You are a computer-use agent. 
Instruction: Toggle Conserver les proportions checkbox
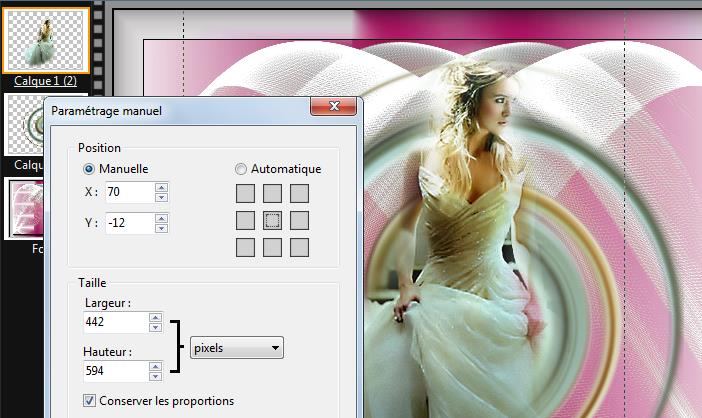92,401
